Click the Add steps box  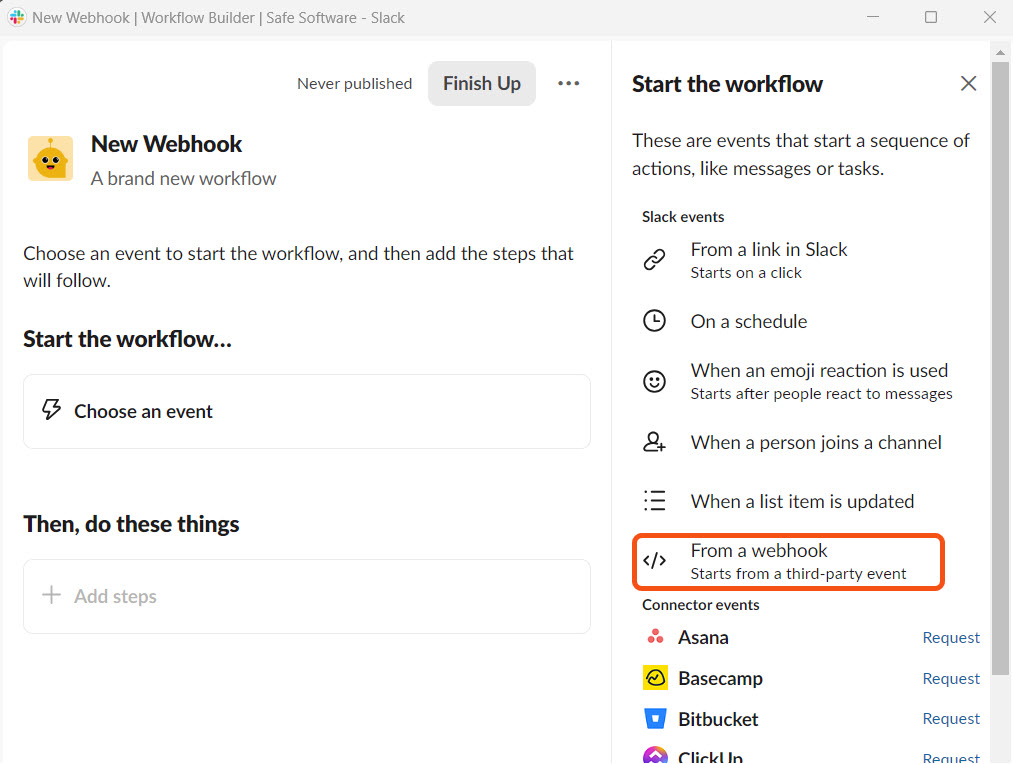click(x=307, y=596)
